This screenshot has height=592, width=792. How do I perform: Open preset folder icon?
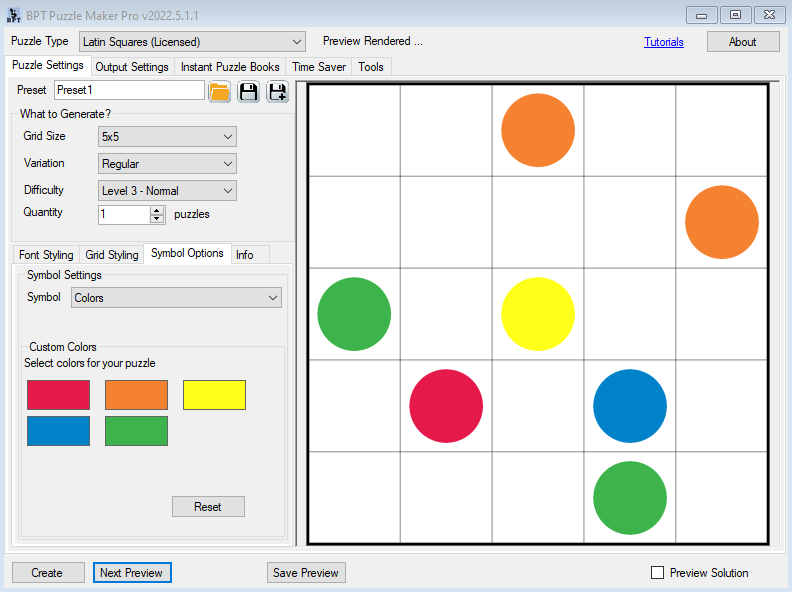pos(219,92)
